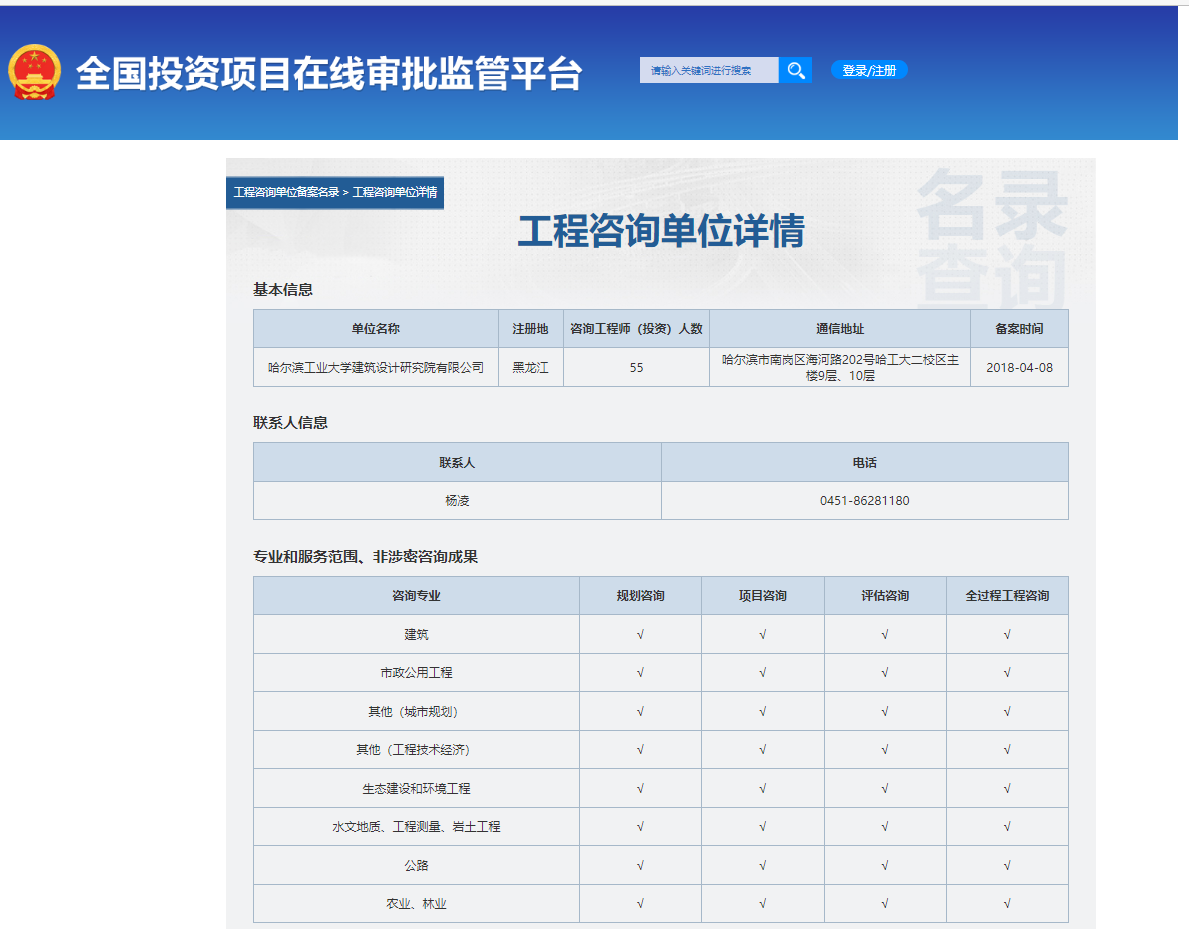This screenshot has width=1189, height=929.
Task: Focus the keyword search input field
Action: tap(709, 71)
